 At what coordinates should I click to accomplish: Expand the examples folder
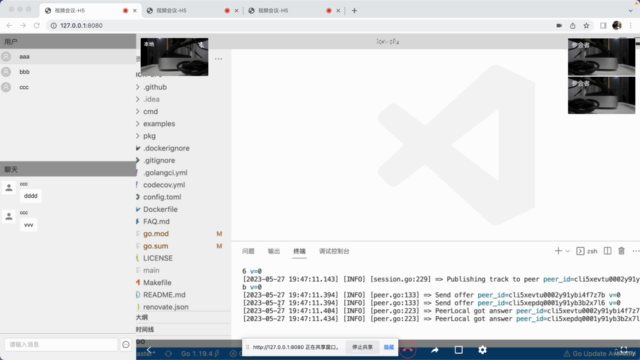[x=159, y=124]
